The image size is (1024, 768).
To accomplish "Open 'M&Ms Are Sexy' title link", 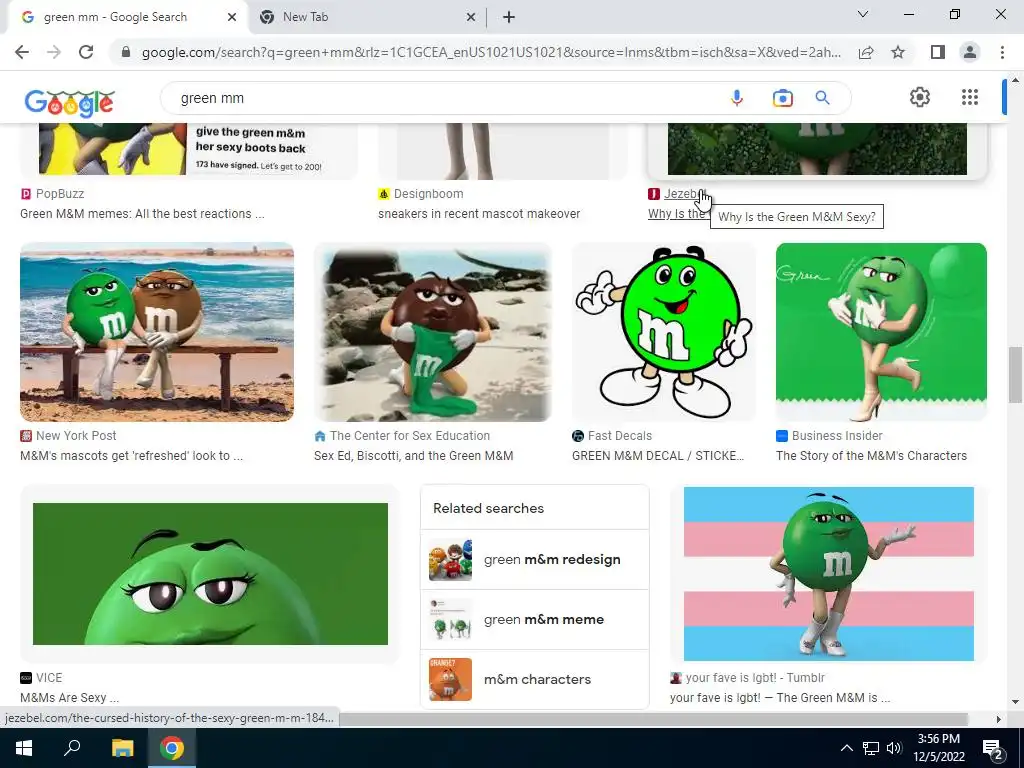I will (69, 697).
